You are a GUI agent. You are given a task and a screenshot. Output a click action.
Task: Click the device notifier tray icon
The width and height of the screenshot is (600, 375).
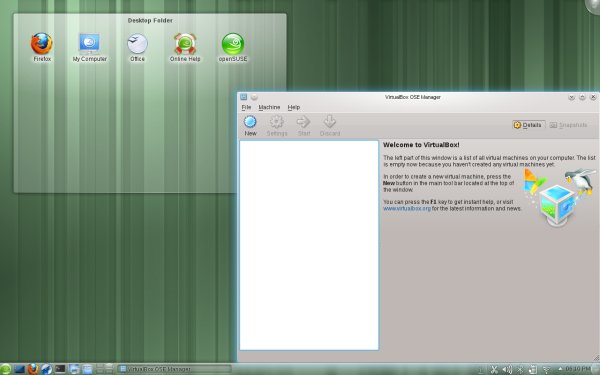pos(533,369)
